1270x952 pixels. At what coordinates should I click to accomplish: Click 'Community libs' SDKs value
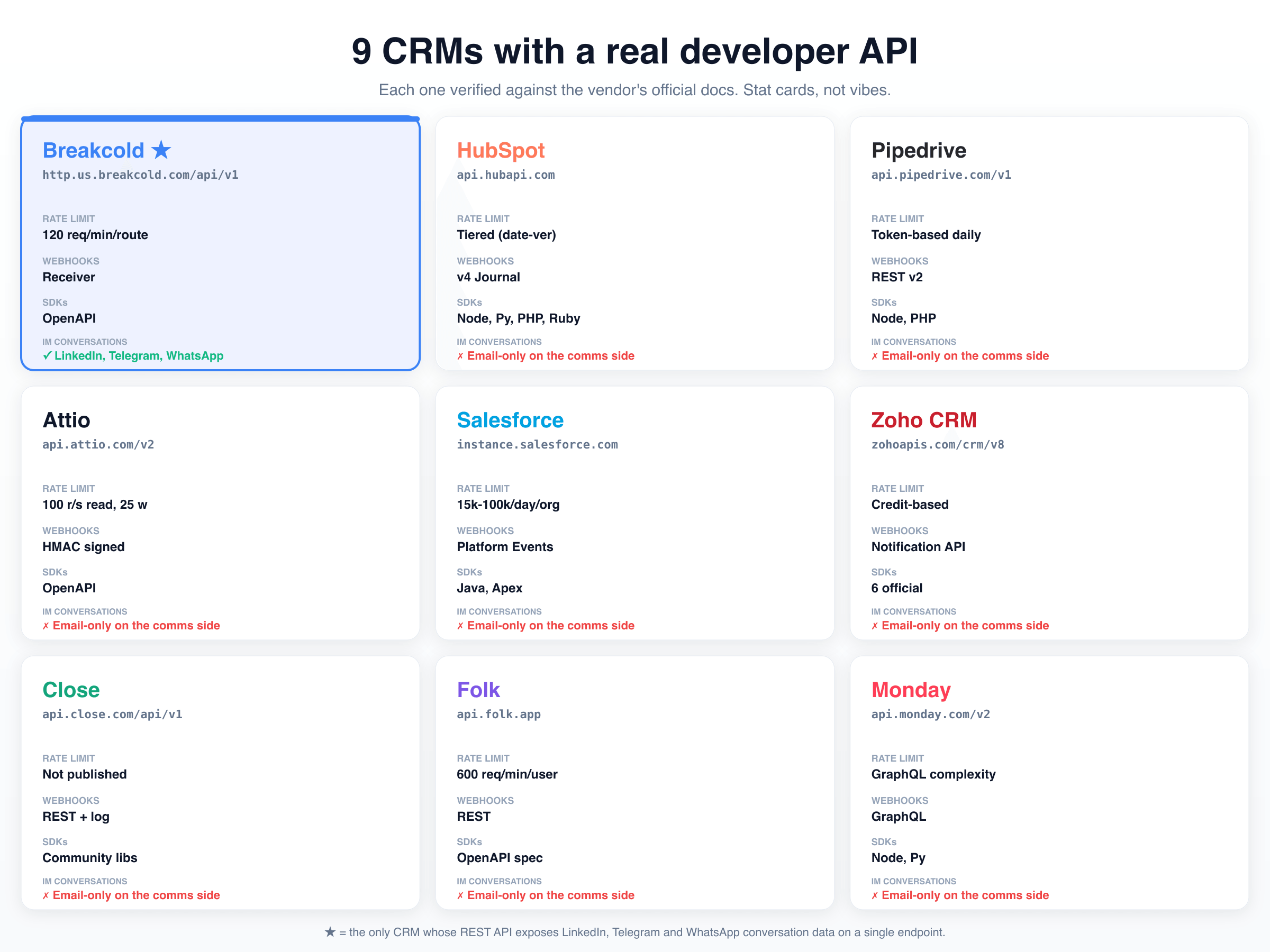[x=89, y=858]
